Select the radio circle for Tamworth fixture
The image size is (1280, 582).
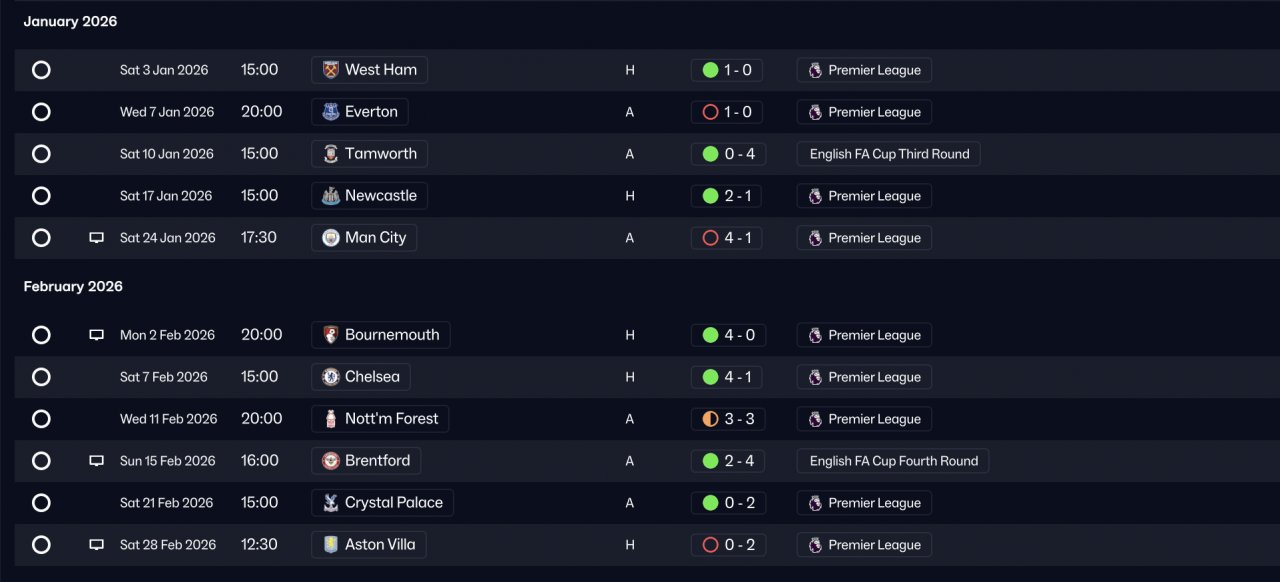(41, 154)
